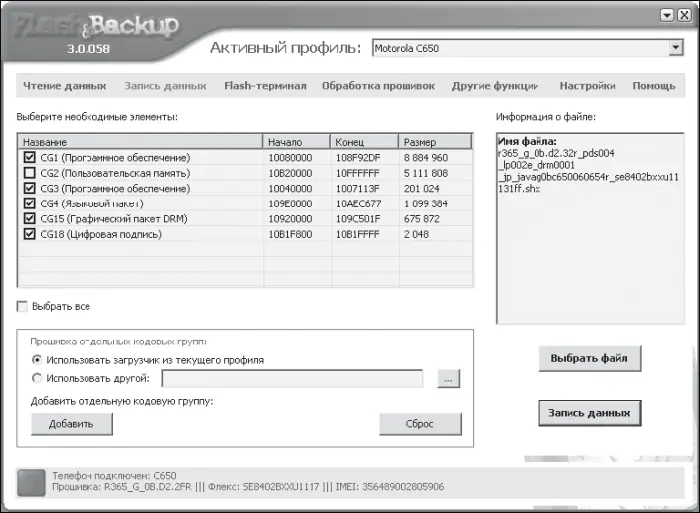Sort by the Название column header
The image size is (700, 513).
[x=140, y=142]
